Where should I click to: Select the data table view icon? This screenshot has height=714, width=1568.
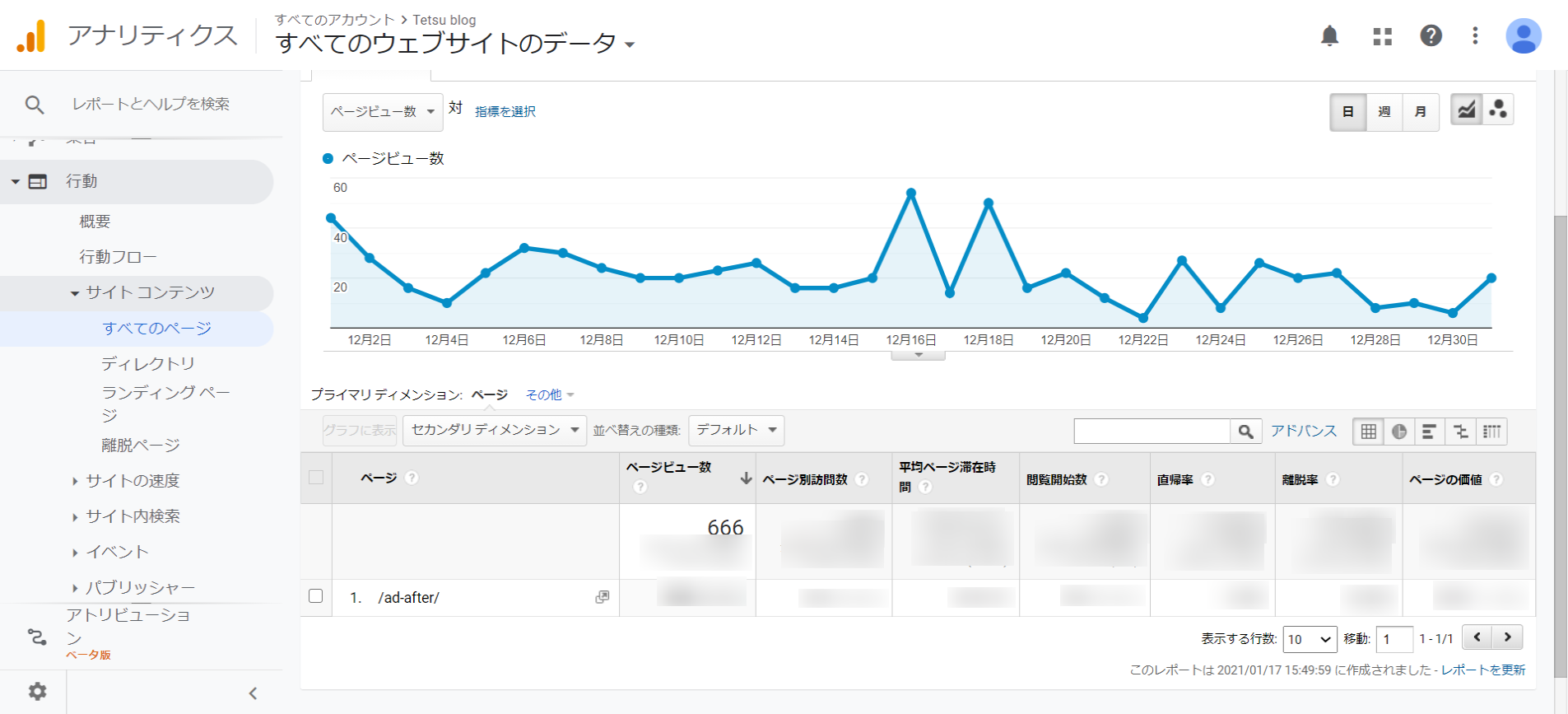pyautogui.click(x=1368, y=432)
